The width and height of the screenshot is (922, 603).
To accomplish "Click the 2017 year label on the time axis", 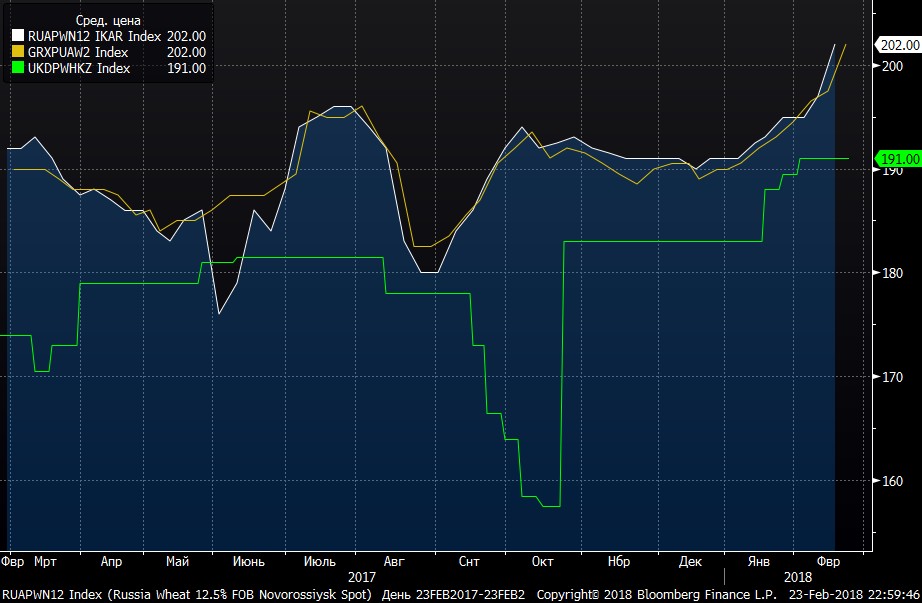I will click(362, 577).
